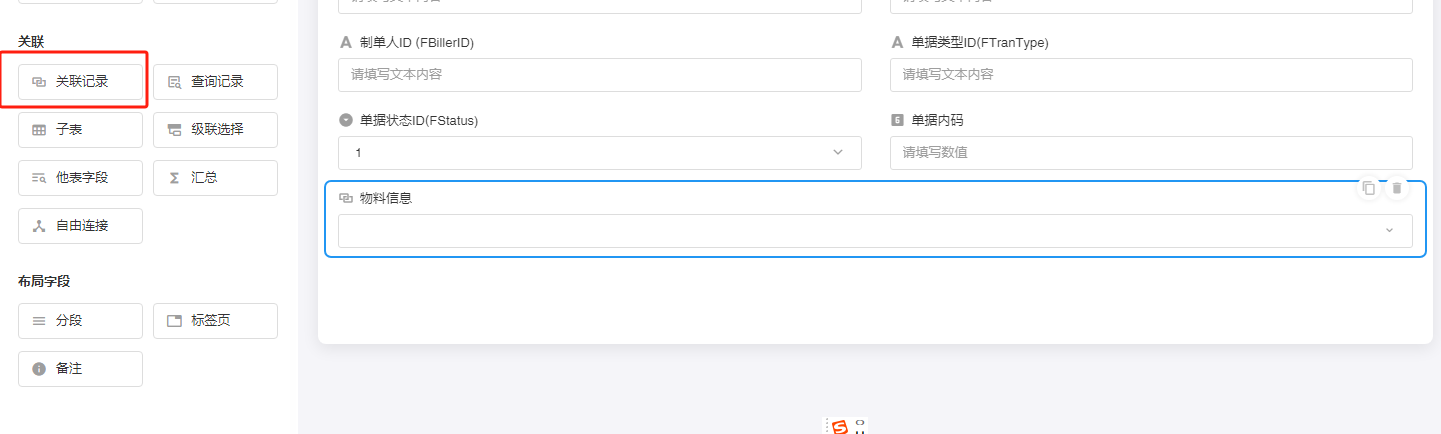Viewport: 1441px width, 434px height.
Task: Add a 级联选择 field
Action: click(x=215, y=130)
